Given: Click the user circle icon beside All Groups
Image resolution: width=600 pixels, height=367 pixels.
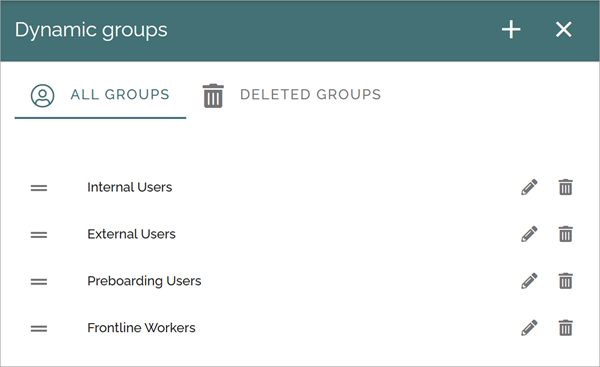Looking at the screenshot, I should click(42, 95).
